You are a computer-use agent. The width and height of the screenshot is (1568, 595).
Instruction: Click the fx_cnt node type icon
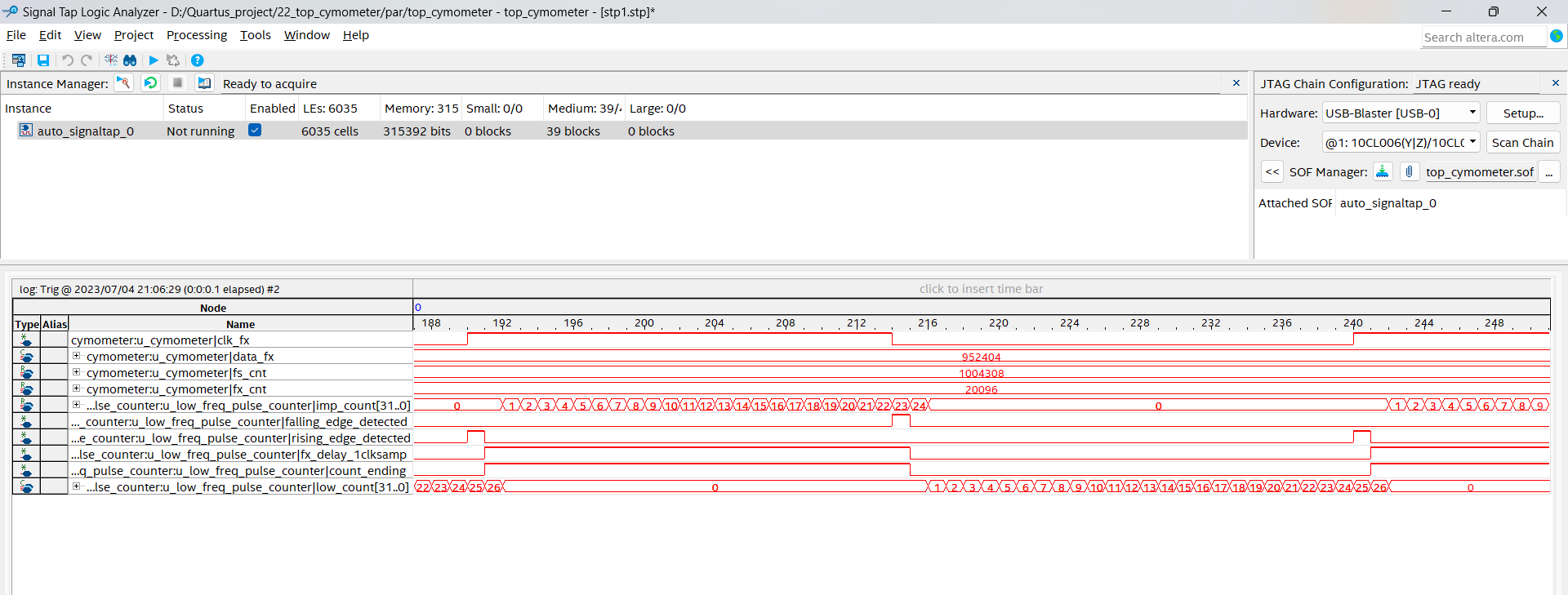coord(26,389)
